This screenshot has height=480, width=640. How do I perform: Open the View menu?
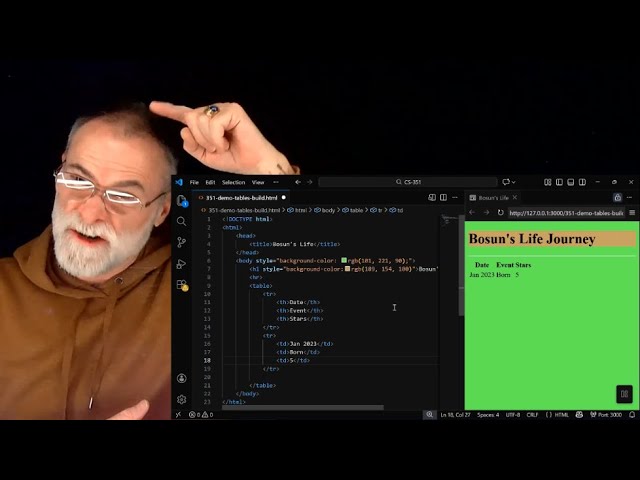pyautogui.click(x=258, y=182)
